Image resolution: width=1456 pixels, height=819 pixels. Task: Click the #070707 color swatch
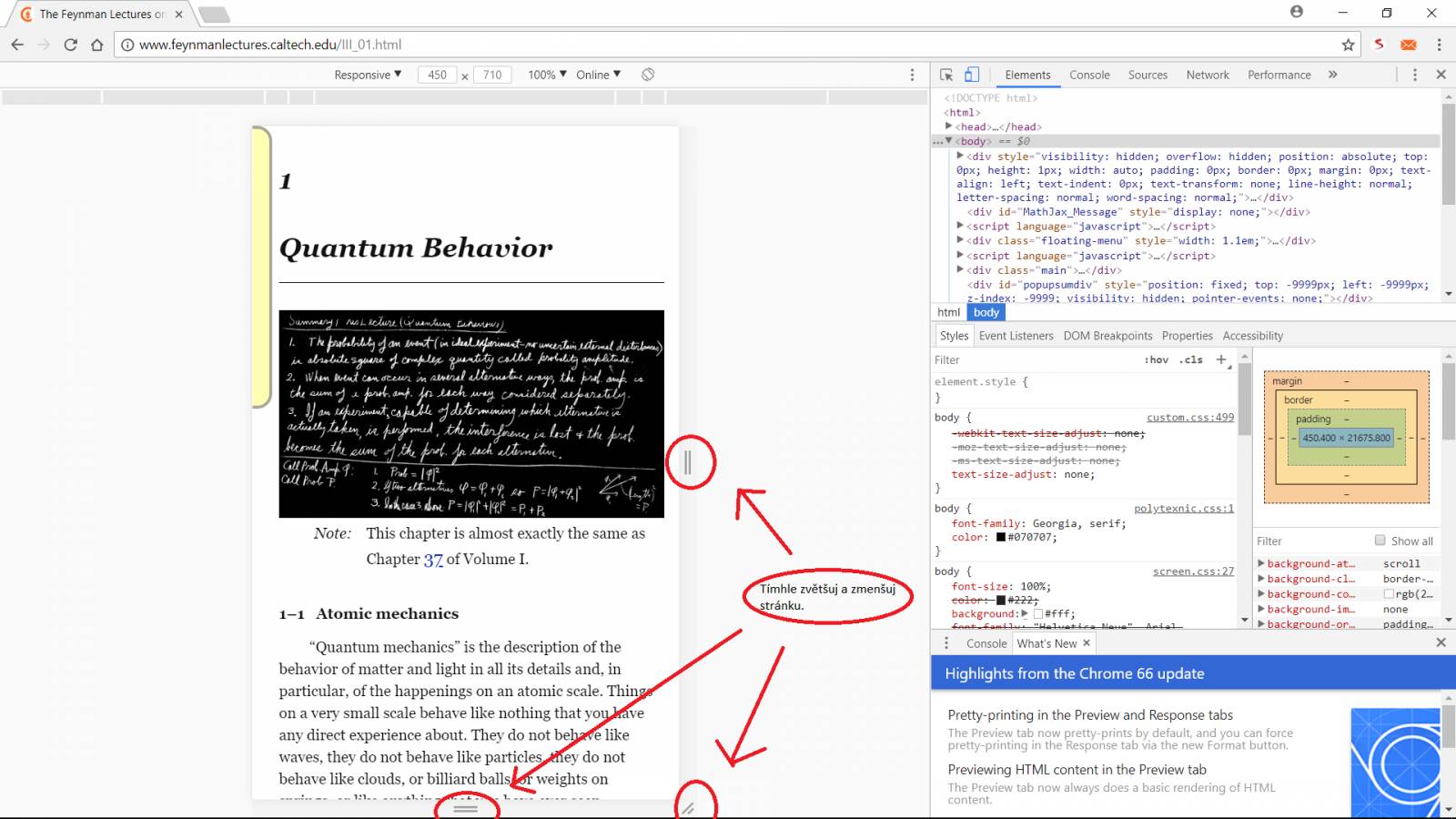pyautogui.click(x=1001, y=538)
